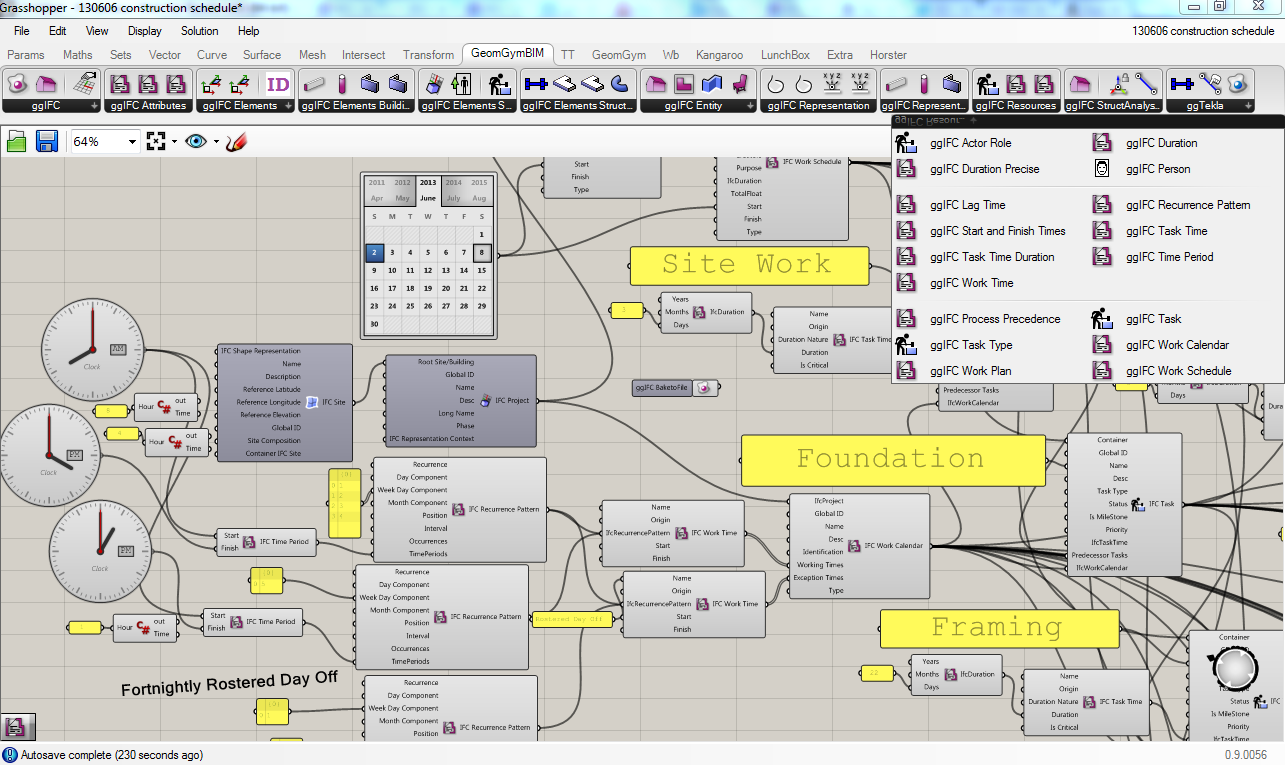Toggle the AM indicator on the clock
The width and height of the screenshot is (1285, 765).
click(x=119, y=350)
